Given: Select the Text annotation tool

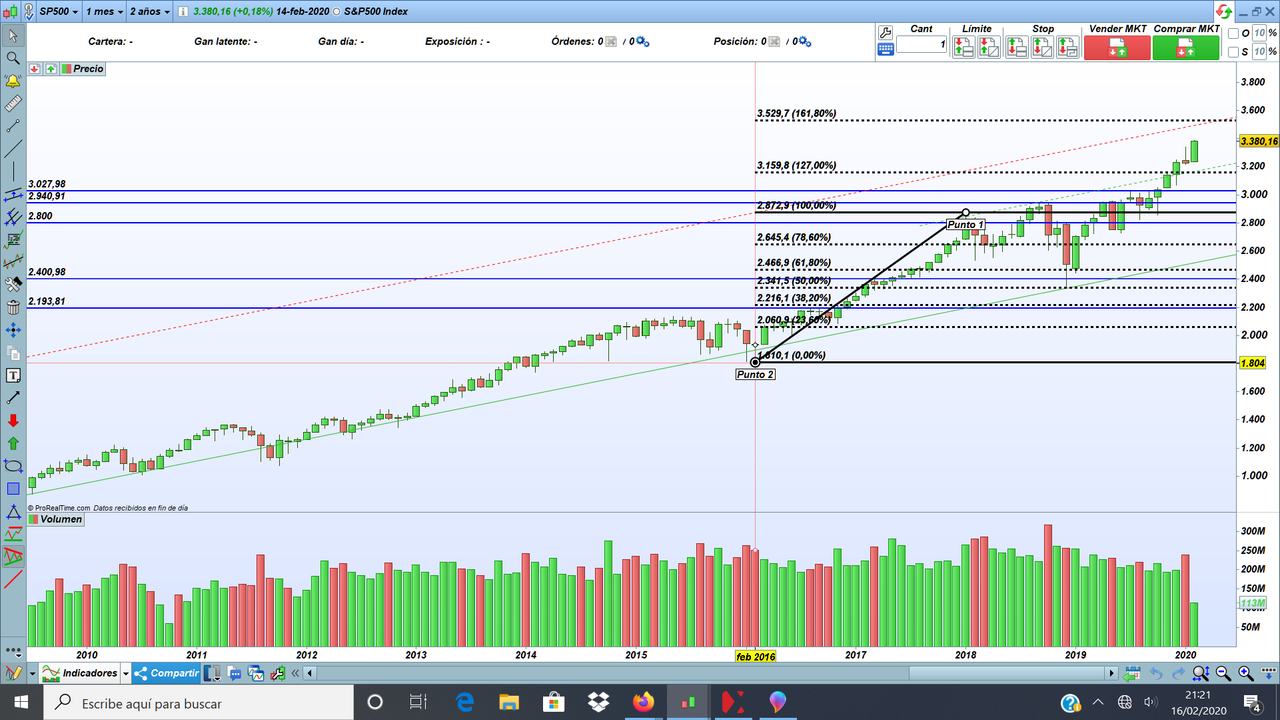Looking at the screenshot, I should (12, 375).
